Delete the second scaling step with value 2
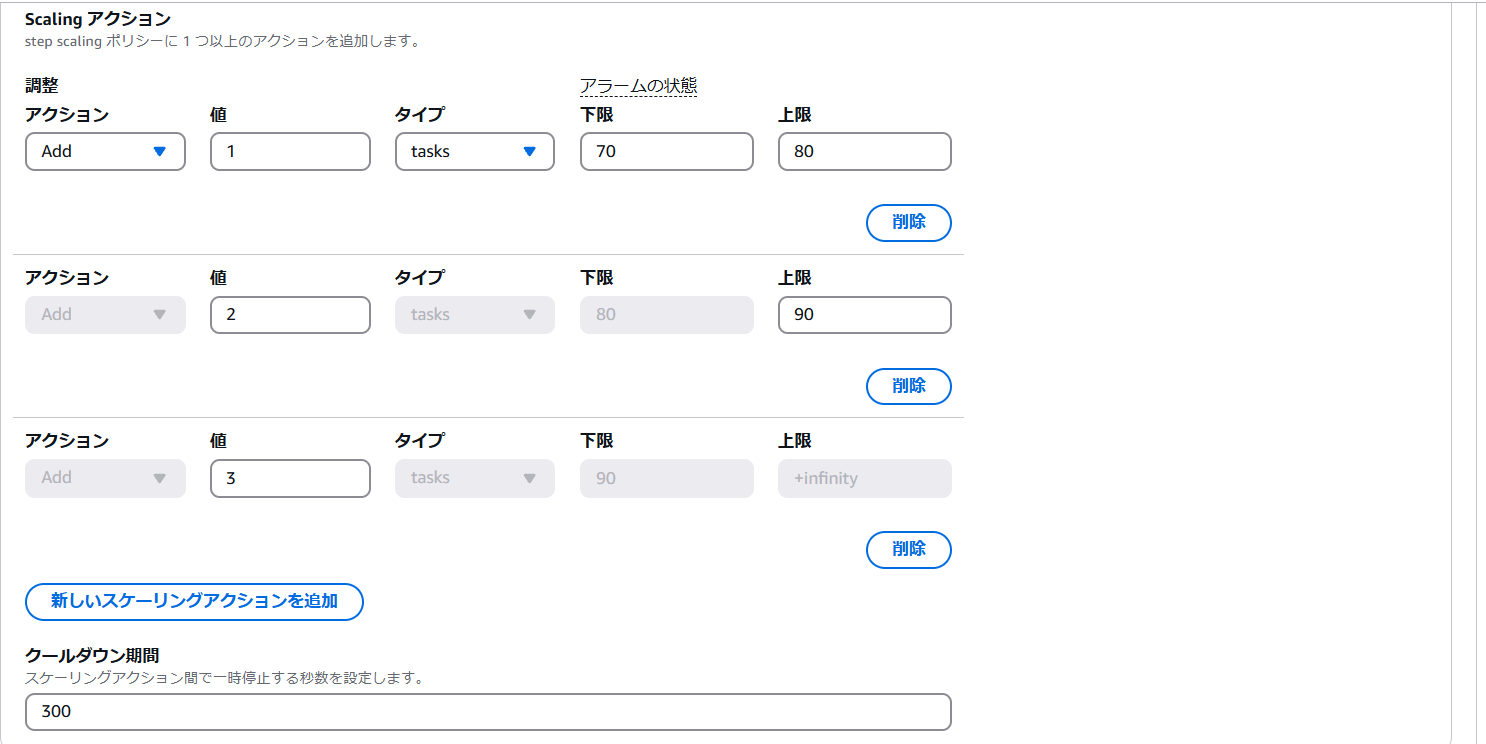Screen dimensions: 1486x744 tap(909, 386)
